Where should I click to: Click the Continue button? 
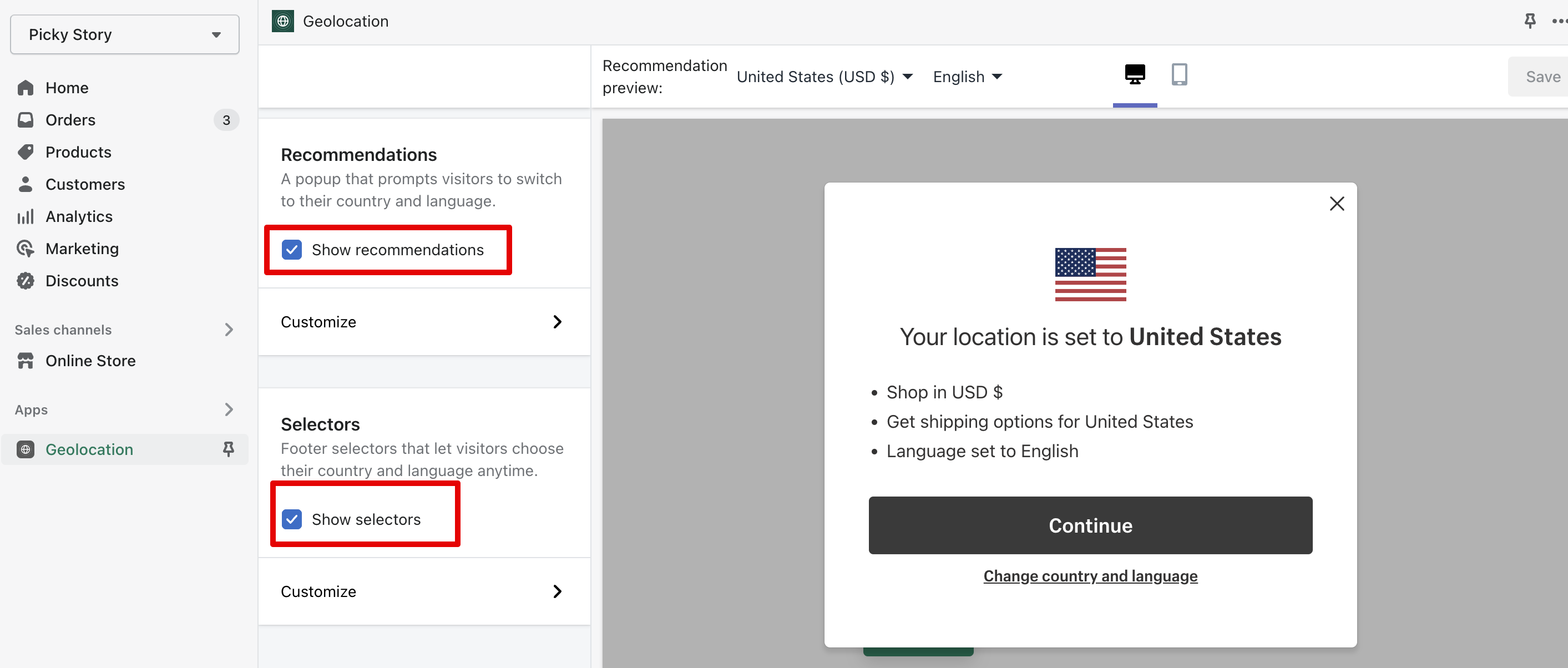coord(1090,525)
